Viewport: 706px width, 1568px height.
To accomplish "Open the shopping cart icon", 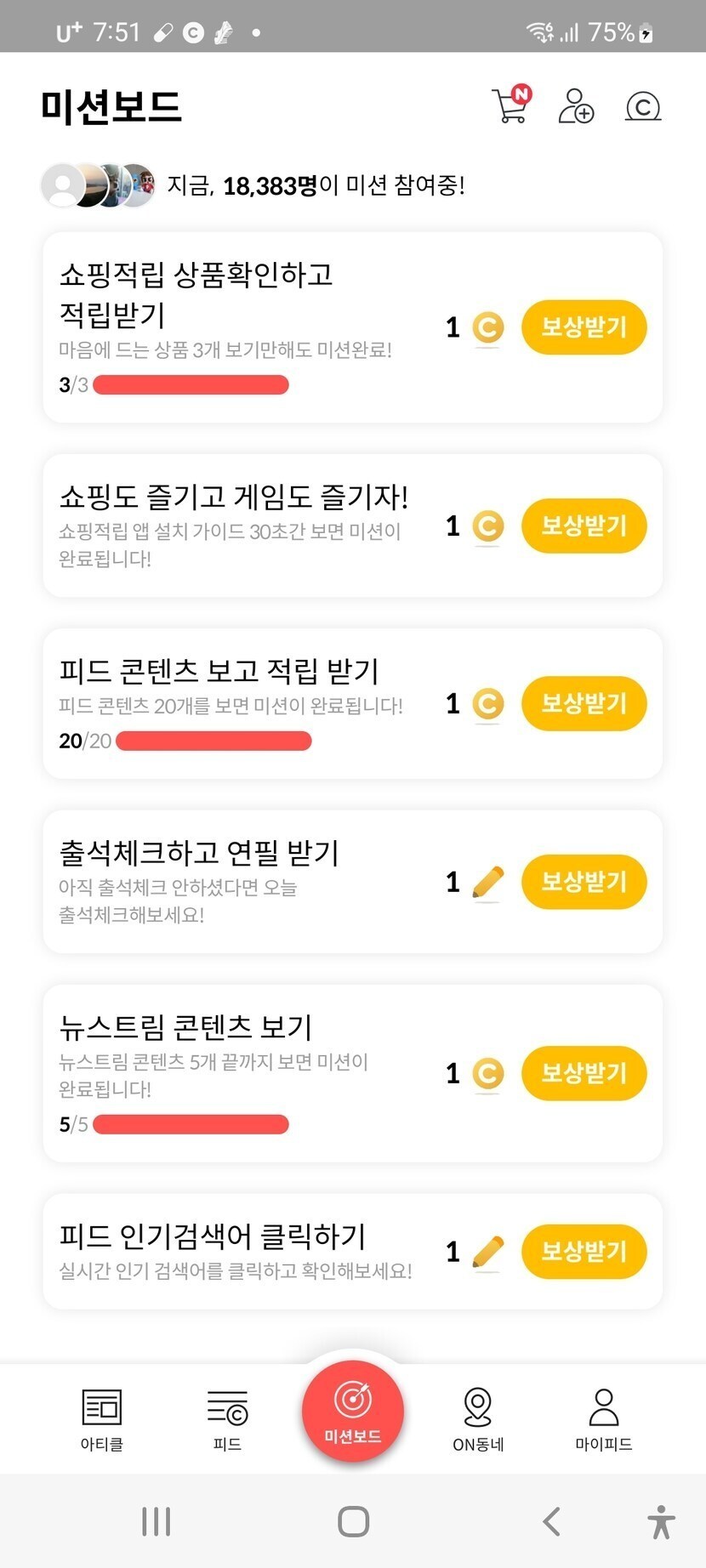I will [x=510, y=106].
